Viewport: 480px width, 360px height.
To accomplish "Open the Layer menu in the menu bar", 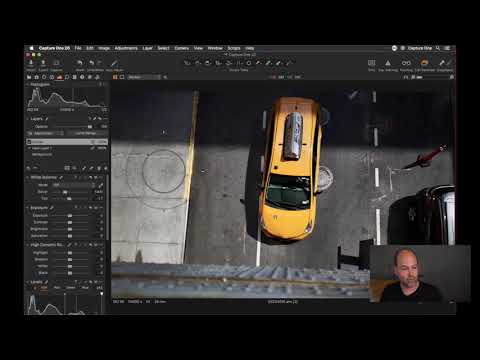I will [147, 48].
